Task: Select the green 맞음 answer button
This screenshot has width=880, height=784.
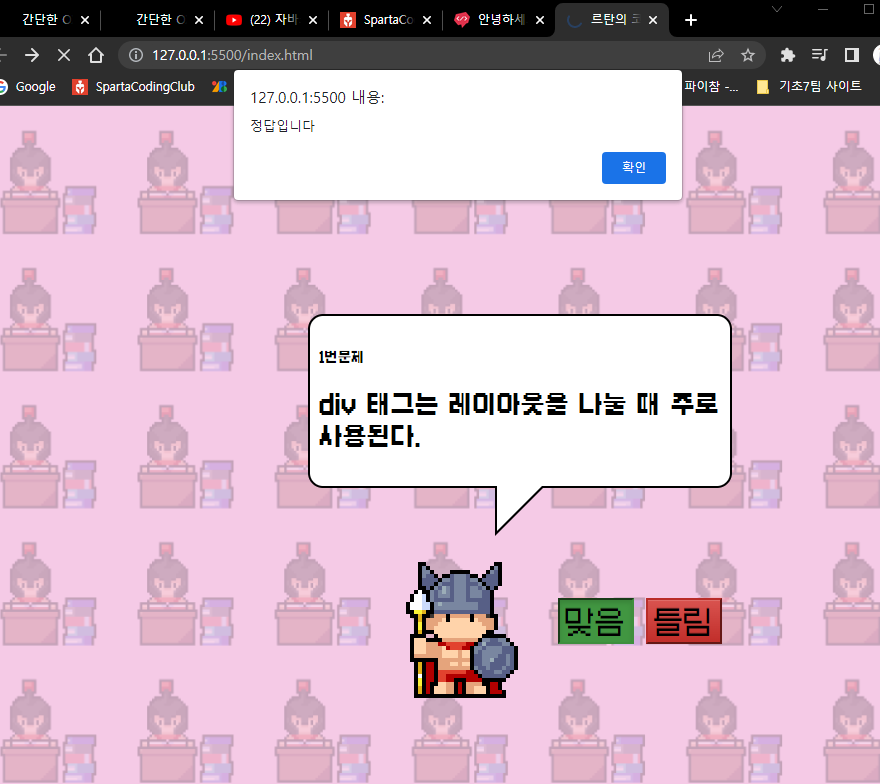Action: point(595,621)
